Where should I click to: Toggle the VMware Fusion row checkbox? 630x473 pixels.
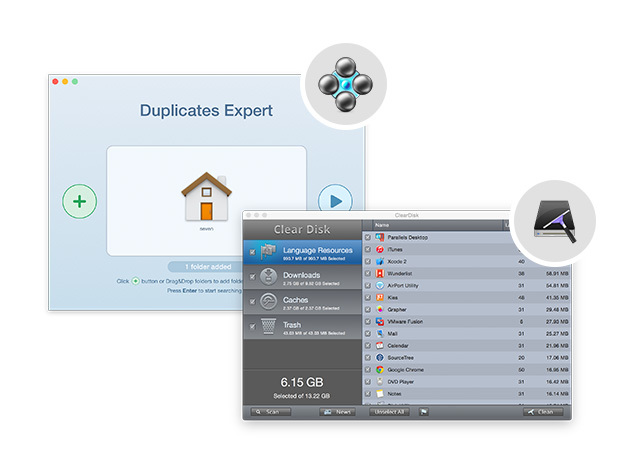[368, 322]
